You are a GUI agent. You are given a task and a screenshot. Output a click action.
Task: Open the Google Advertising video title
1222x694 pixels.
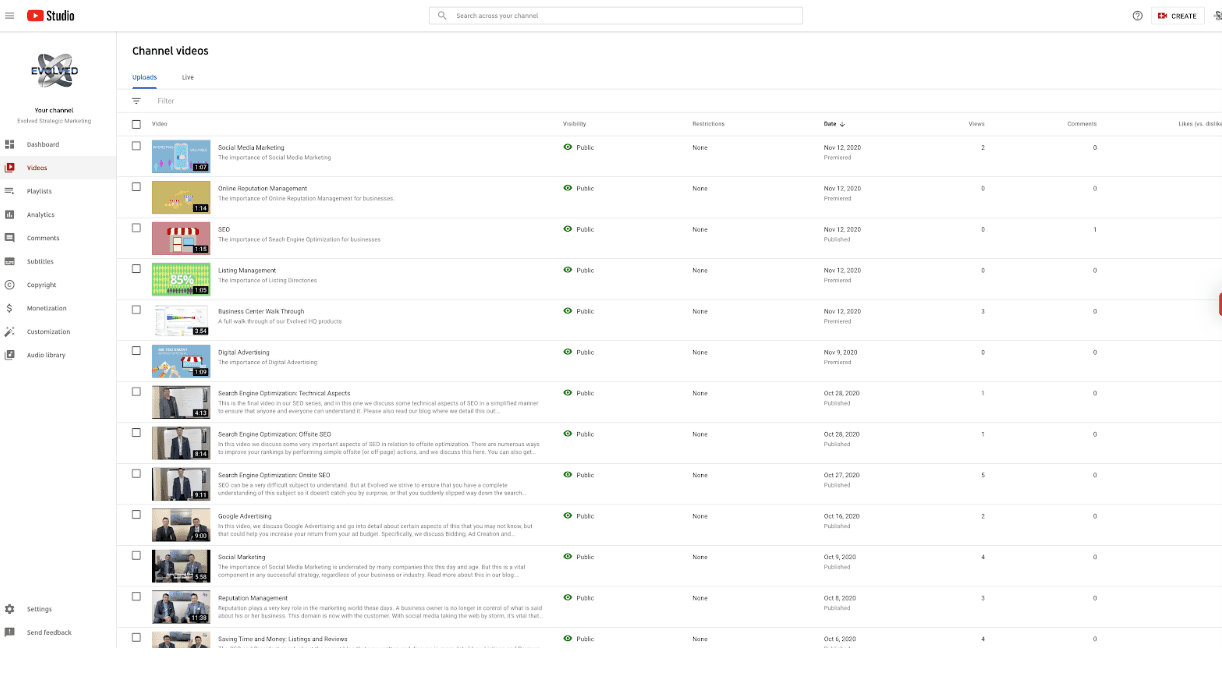245,516
